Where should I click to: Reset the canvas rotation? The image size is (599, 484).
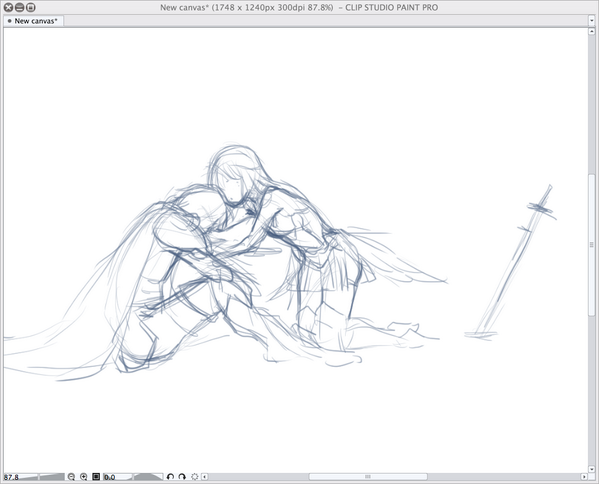click(x=194, y=477)
